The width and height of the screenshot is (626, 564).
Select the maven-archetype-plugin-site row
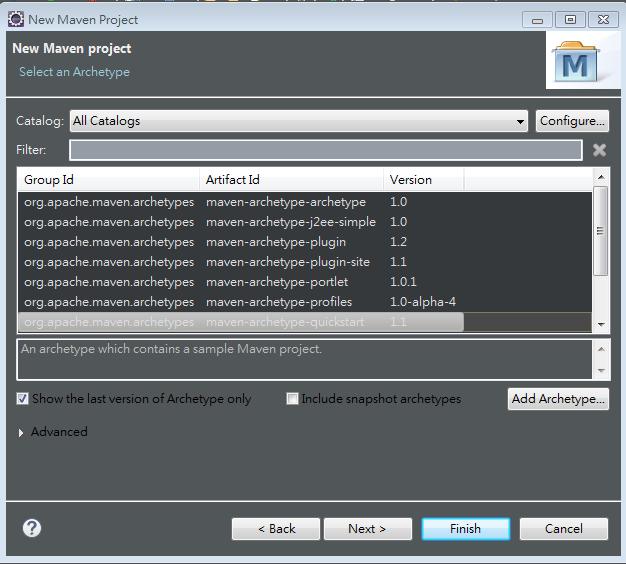[x=305, y=262]
